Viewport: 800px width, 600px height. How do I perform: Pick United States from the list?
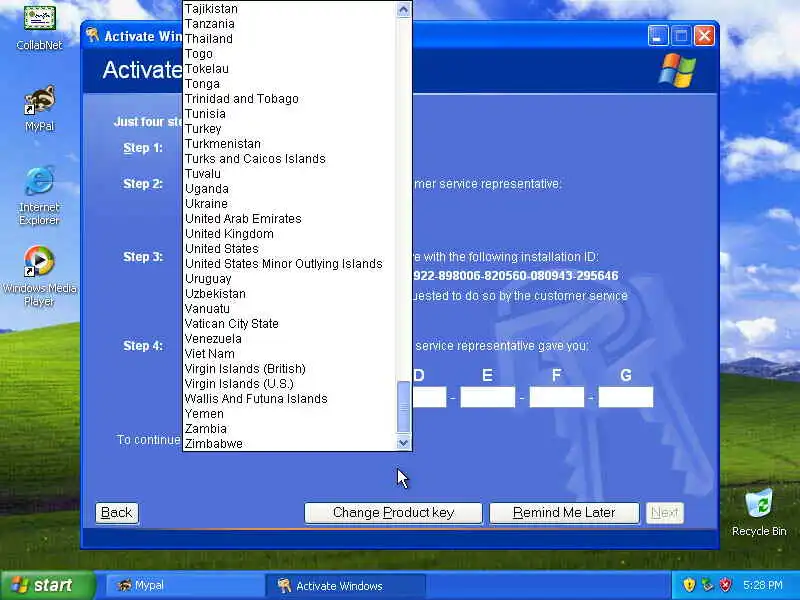(x=289, y=249)
